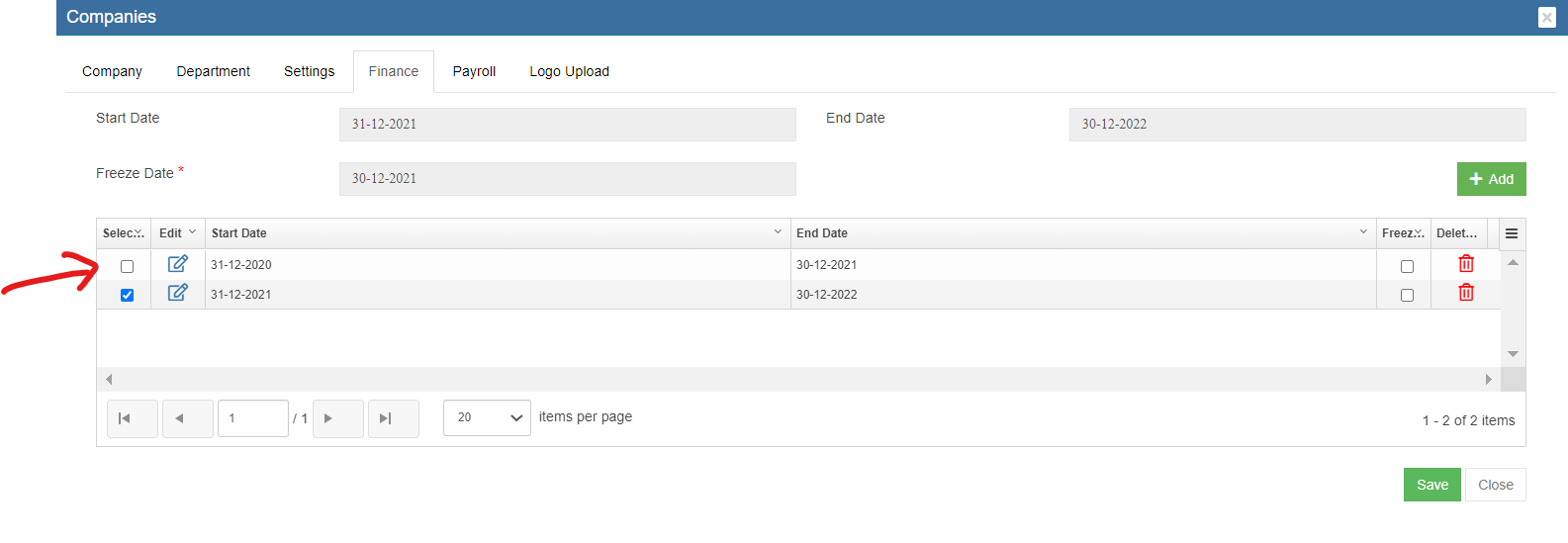1568x543 pixels.
Task: Delete the row ending 30-12-2021
Action: [x=1466, y=264]
